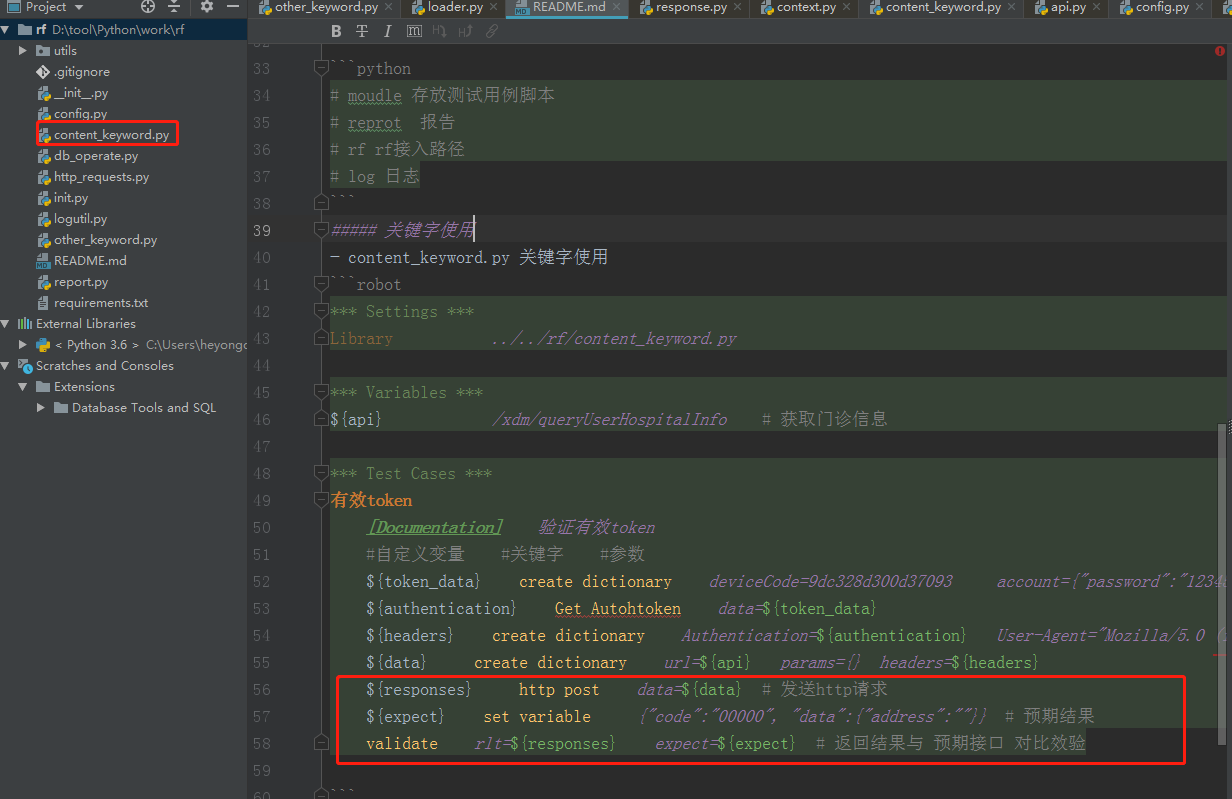Image resolution: width=1232 pixels, height=799 pixels.
Task: Click the scroll-from-source target icon
Action: (x=148, y=7)
